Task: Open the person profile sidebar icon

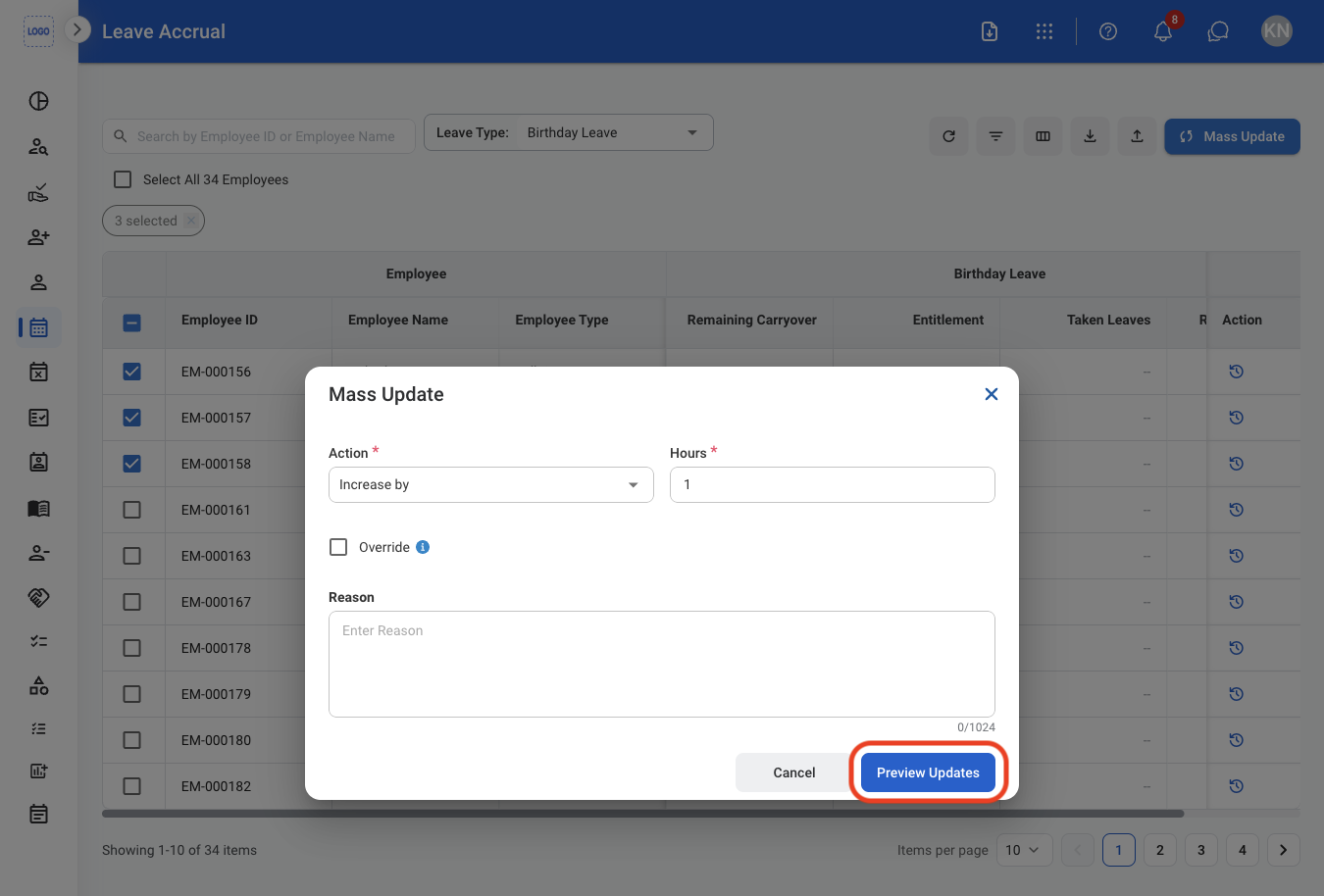Action: [x=38, y=282]
